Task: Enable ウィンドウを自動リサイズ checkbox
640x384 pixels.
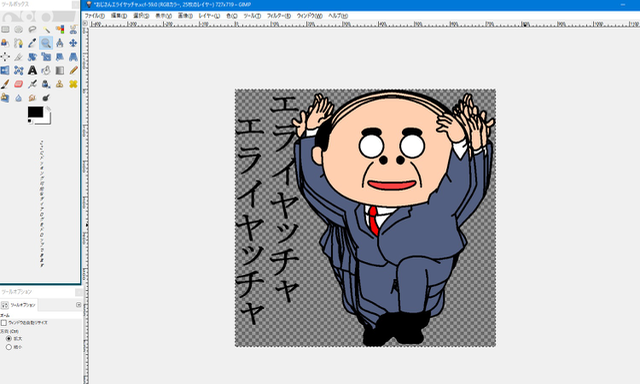Action: (4, 323)
